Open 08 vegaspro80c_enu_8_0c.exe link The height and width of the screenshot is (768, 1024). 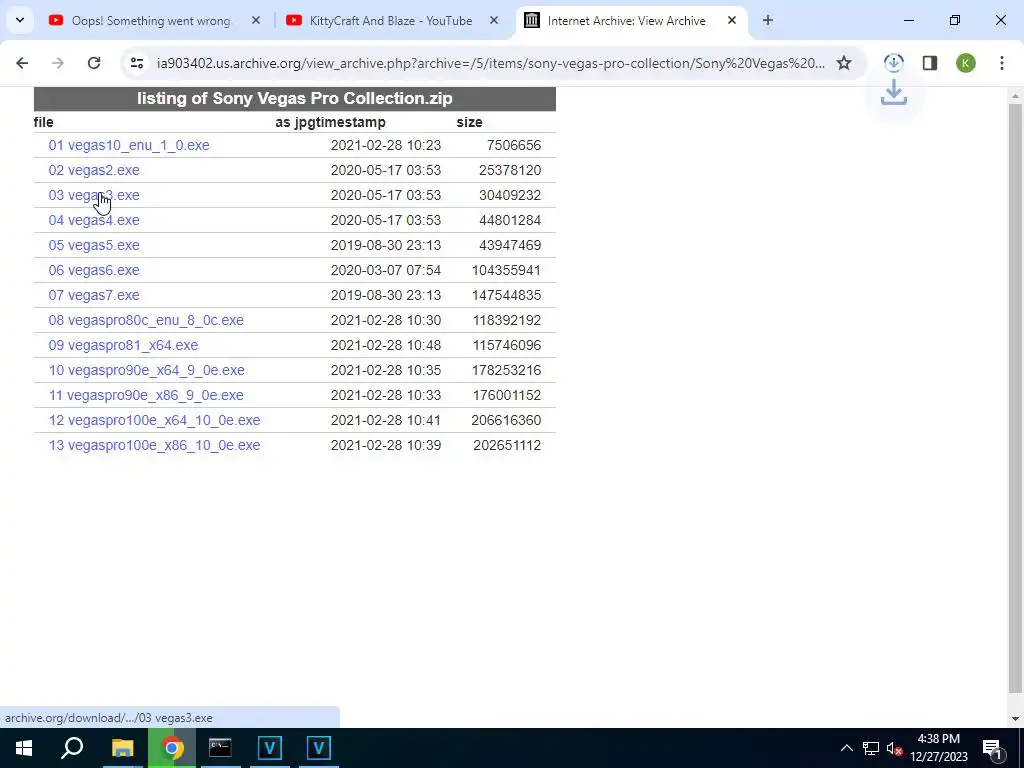pos(146,320)
